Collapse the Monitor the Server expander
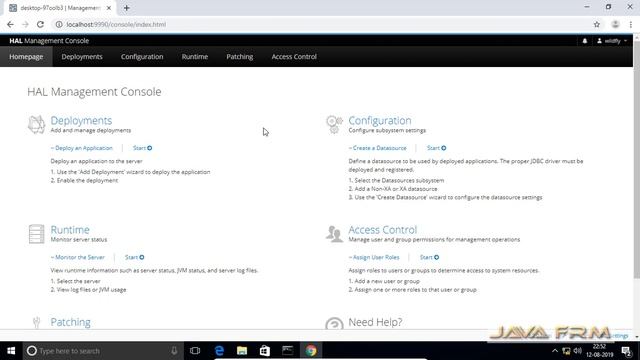Screen dimensions: 640x360 pyautogui.click(x=78, y=257)
